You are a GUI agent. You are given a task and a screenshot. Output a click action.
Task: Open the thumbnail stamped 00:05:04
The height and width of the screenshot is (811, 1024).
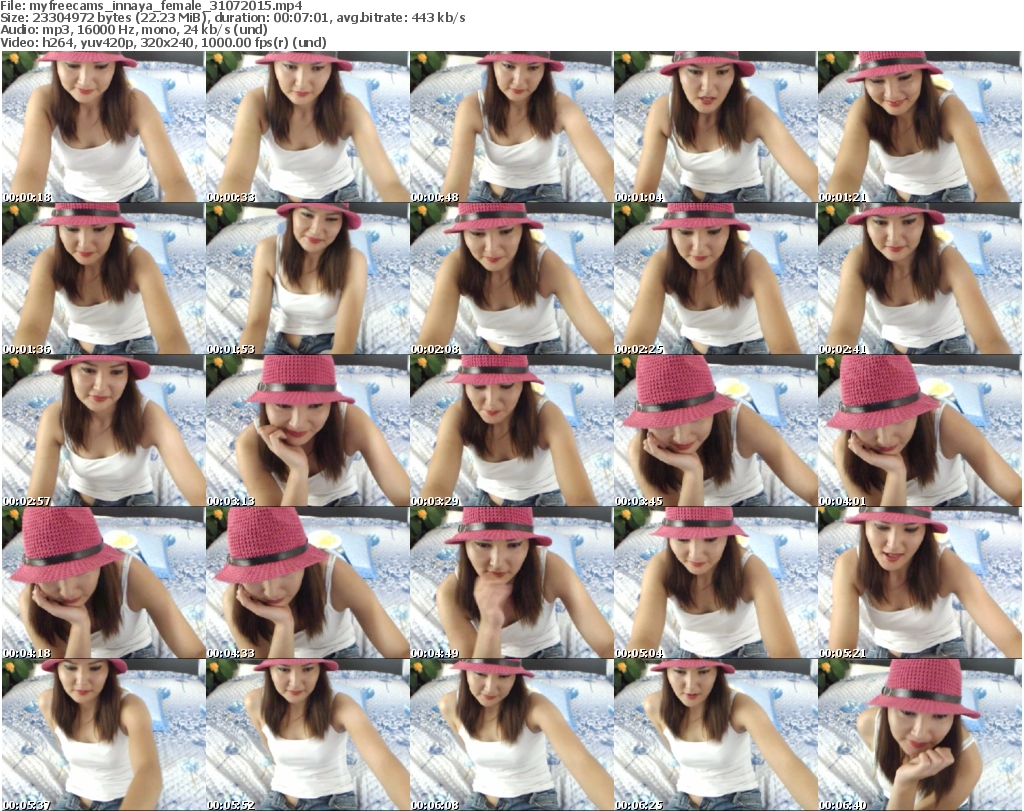pyautogui.click(x=716, y=583)
